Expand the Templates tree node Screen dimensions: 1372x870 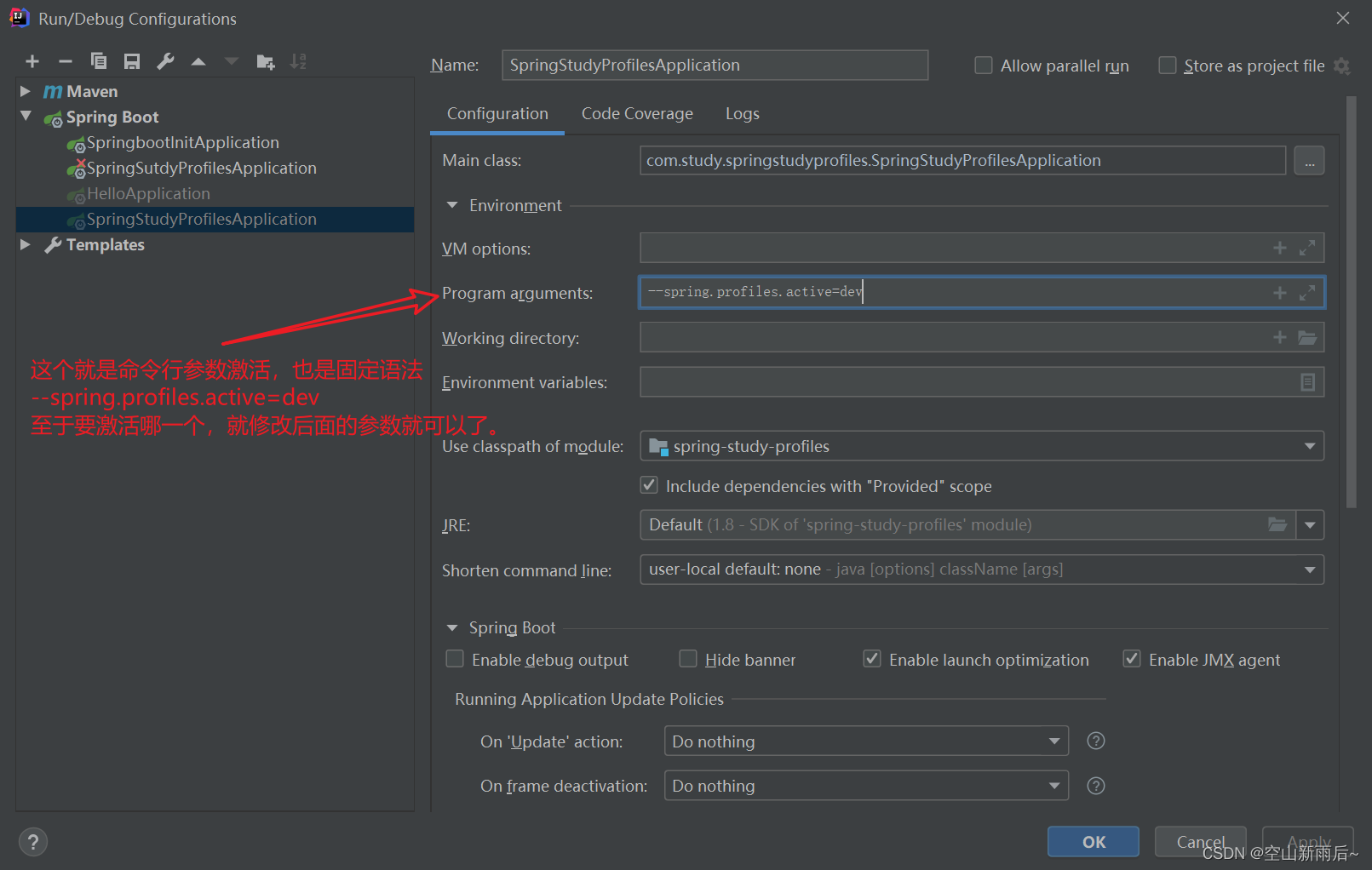26,244
